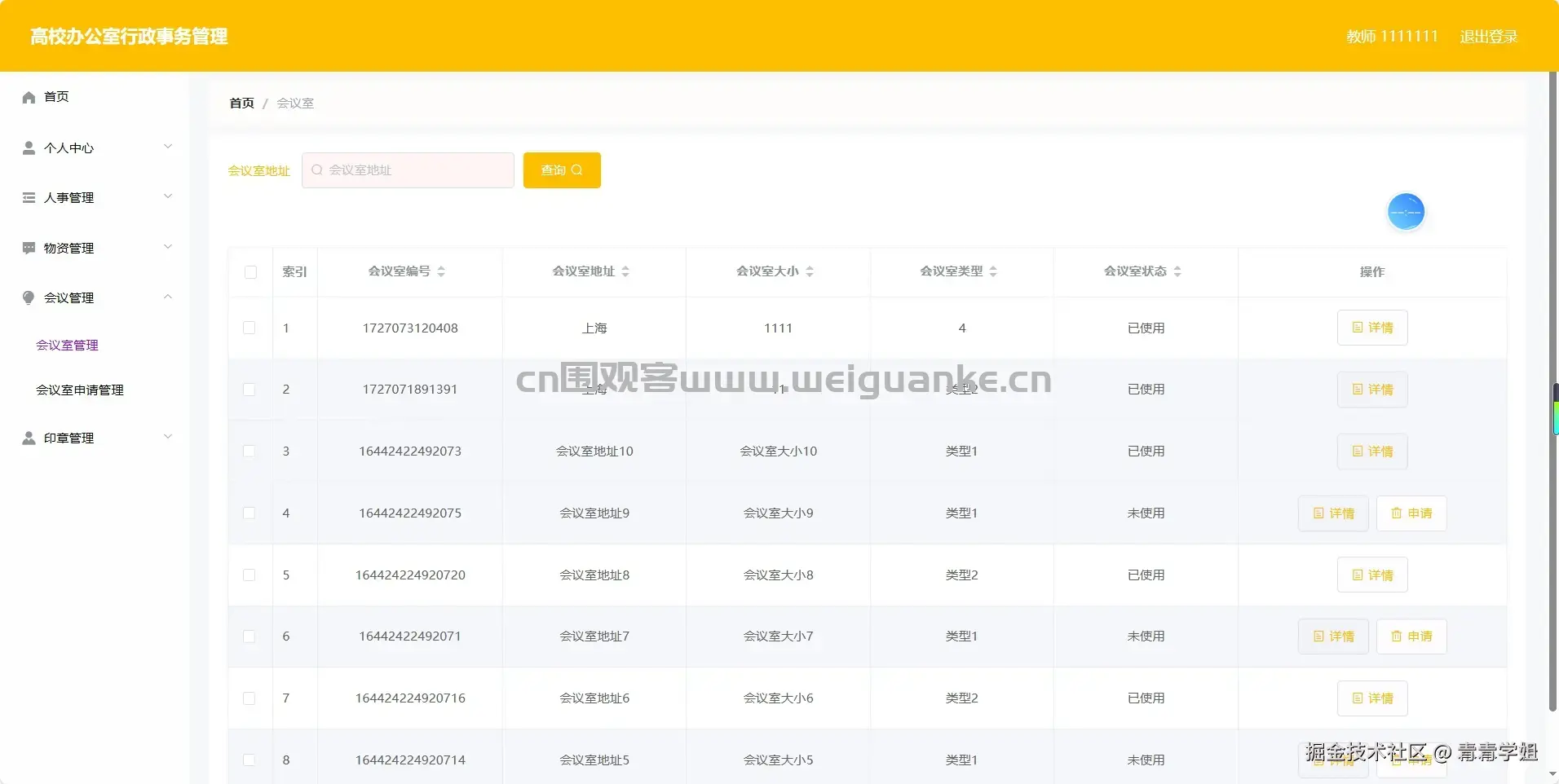Open the 会议室管理 submenu item
Viewport: 1559px width, 784px height.
67,346
